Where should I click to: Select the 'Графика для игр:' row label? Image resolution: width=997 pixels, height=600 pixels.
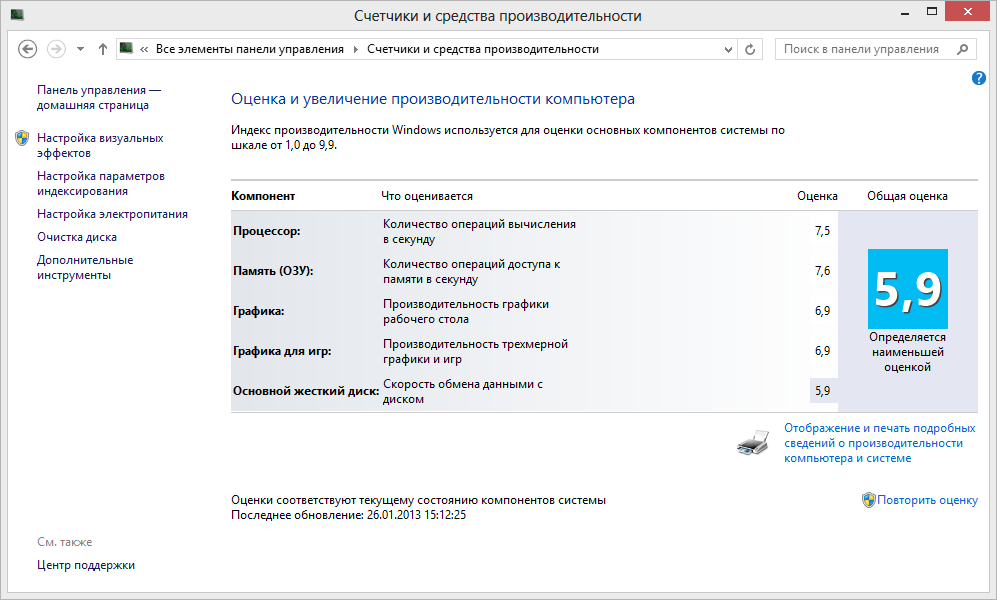tap(282, 351)
